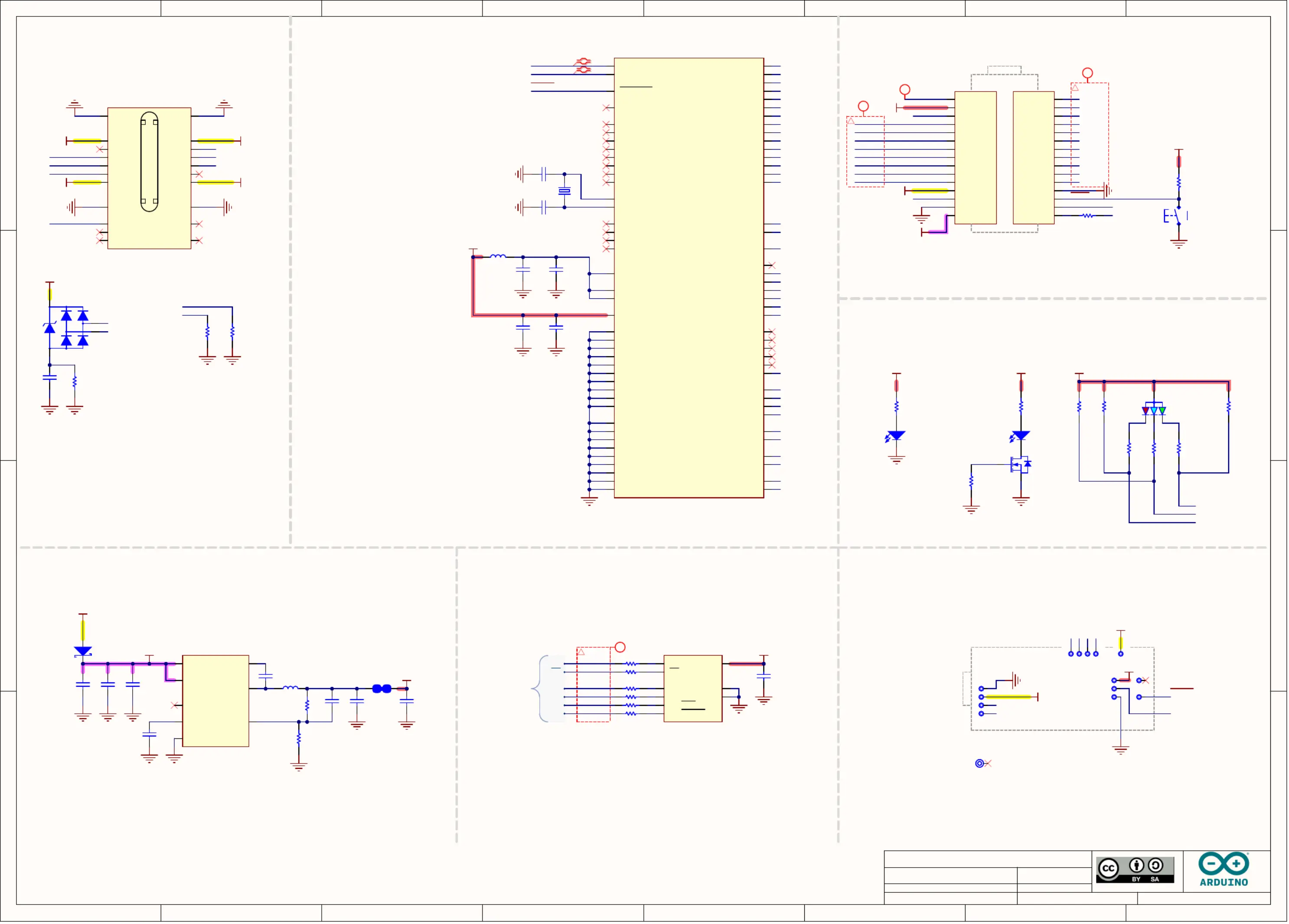Select the LED above the MOSFET

click(1020, 437)
